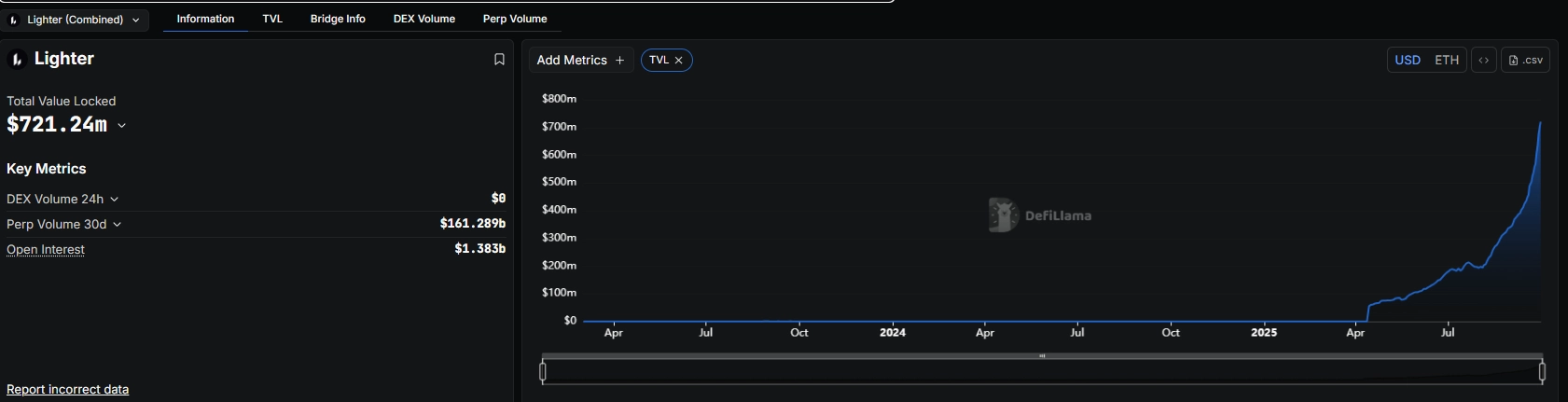Screen dimensions: 1568x402
Task: Switch to the Perp Volume tab
Action: [x=515, y=19]
